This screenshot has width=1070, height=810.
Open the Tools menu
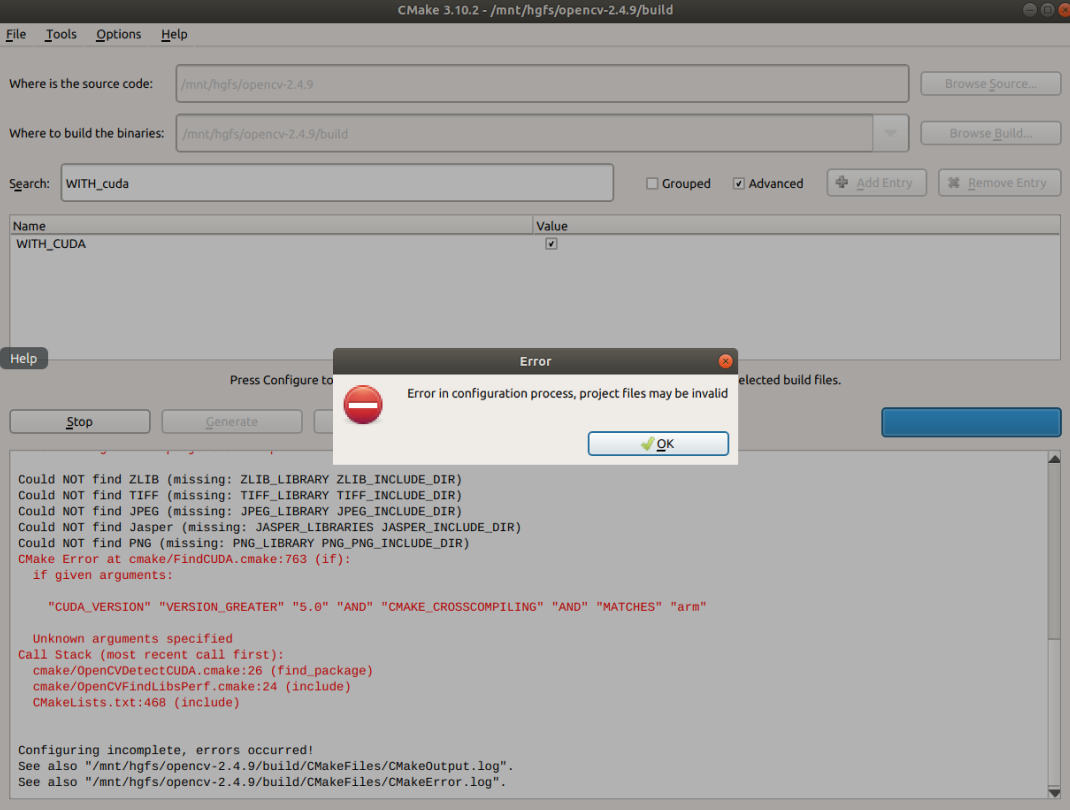(61, 34)
